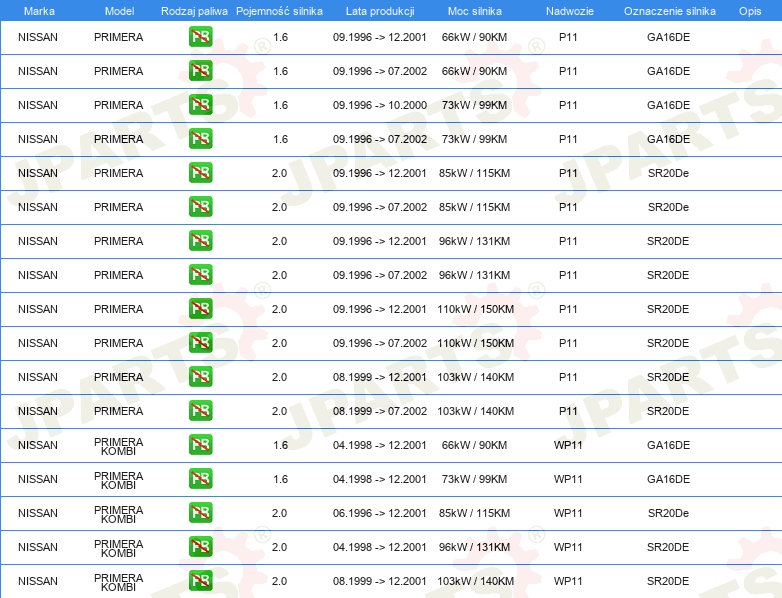Click '96kW / 131KM' in P11 row ending 07.2002
The width and height of the screenshot is (782, 598).
(474, 275)
